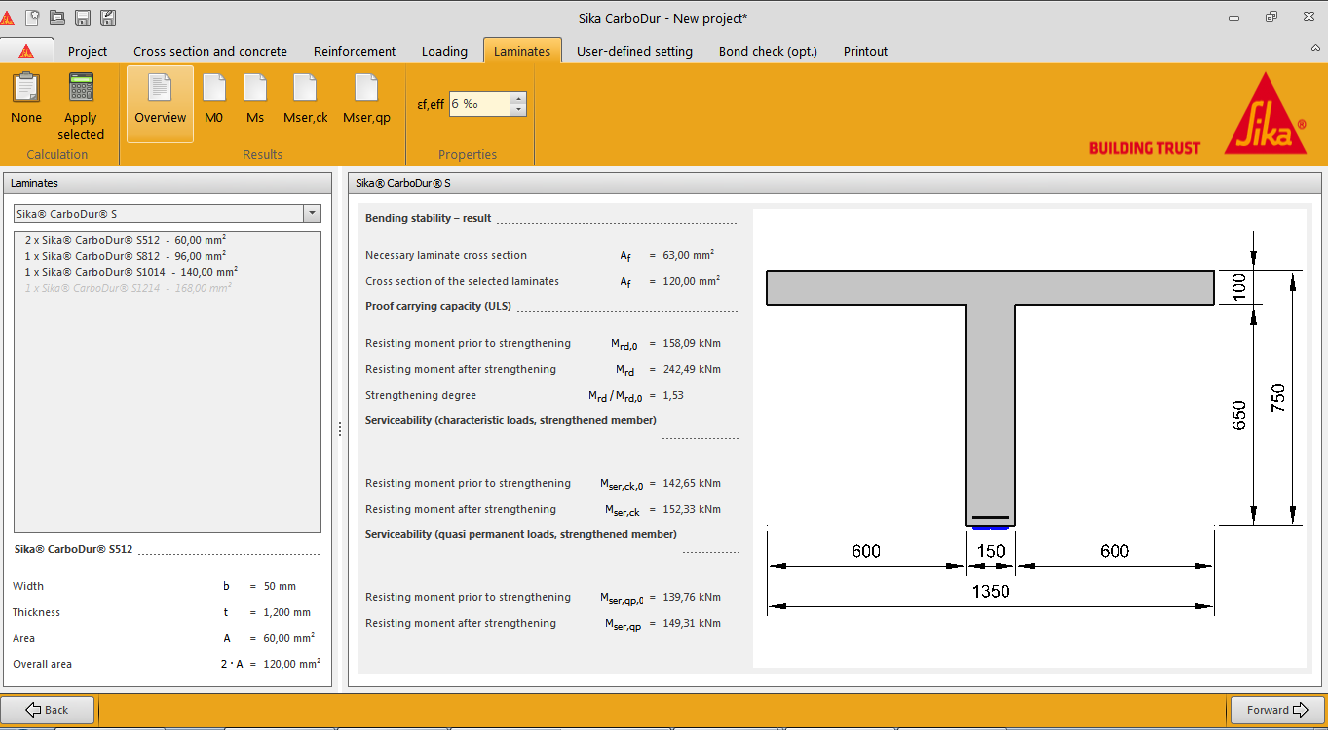
Task: Select the Laminates tab
Action: coord(522,51)
